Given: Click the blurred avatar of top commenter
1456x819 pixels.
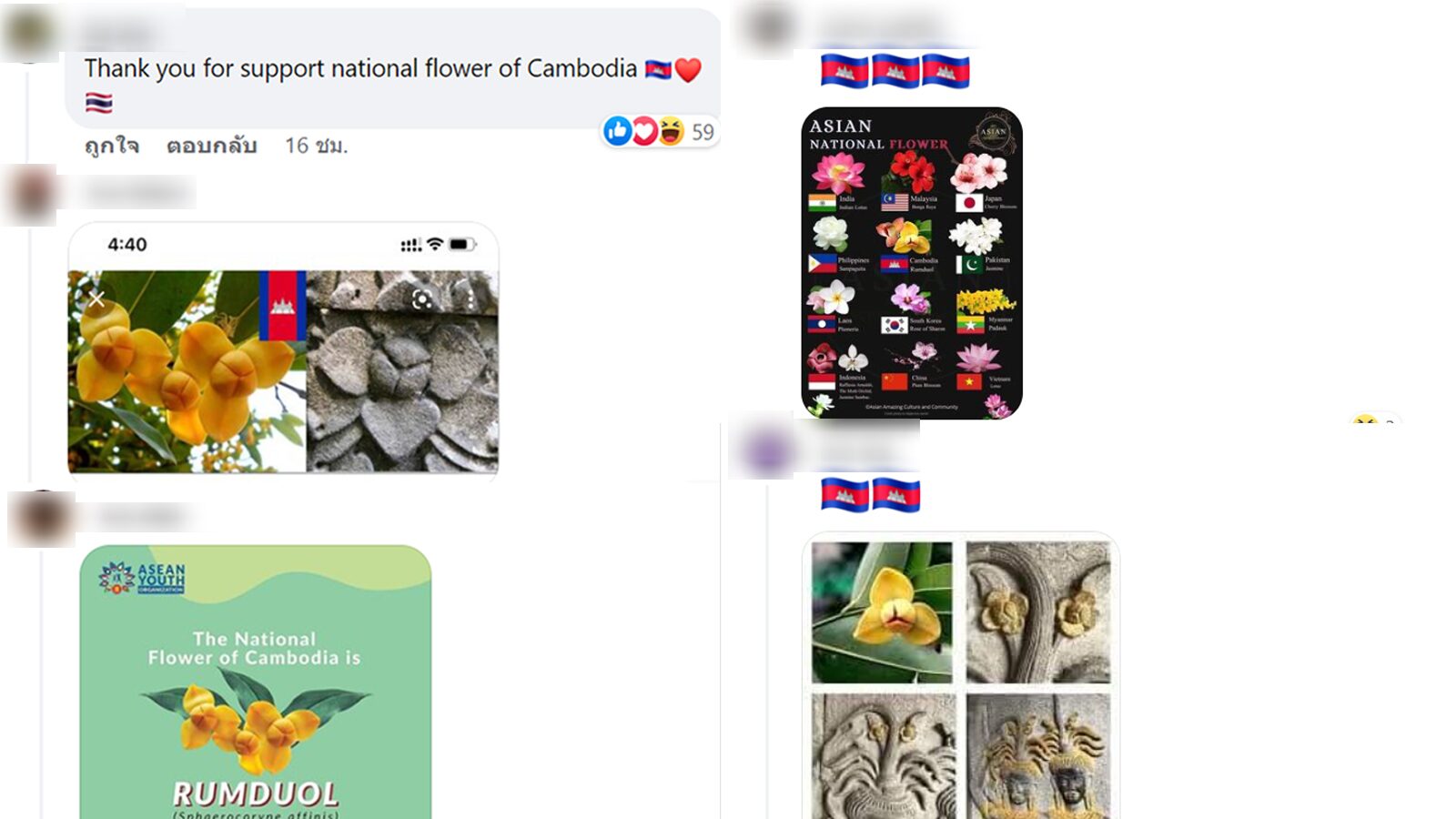Looking at the screenshot, I should tap(29, 34).
